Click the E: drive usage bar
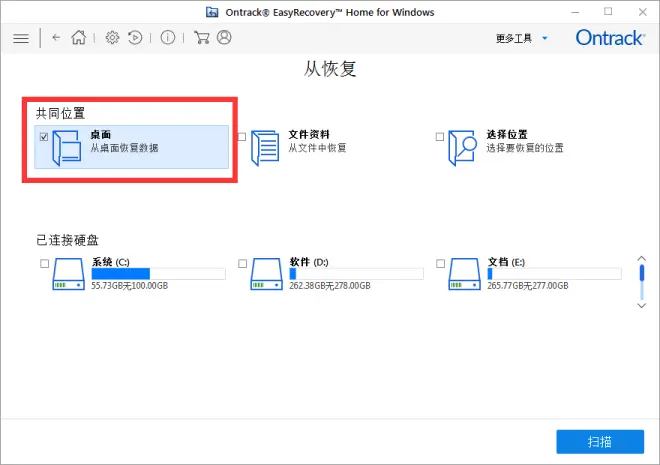This screenshot has height=465, width=660. (554, 274)
